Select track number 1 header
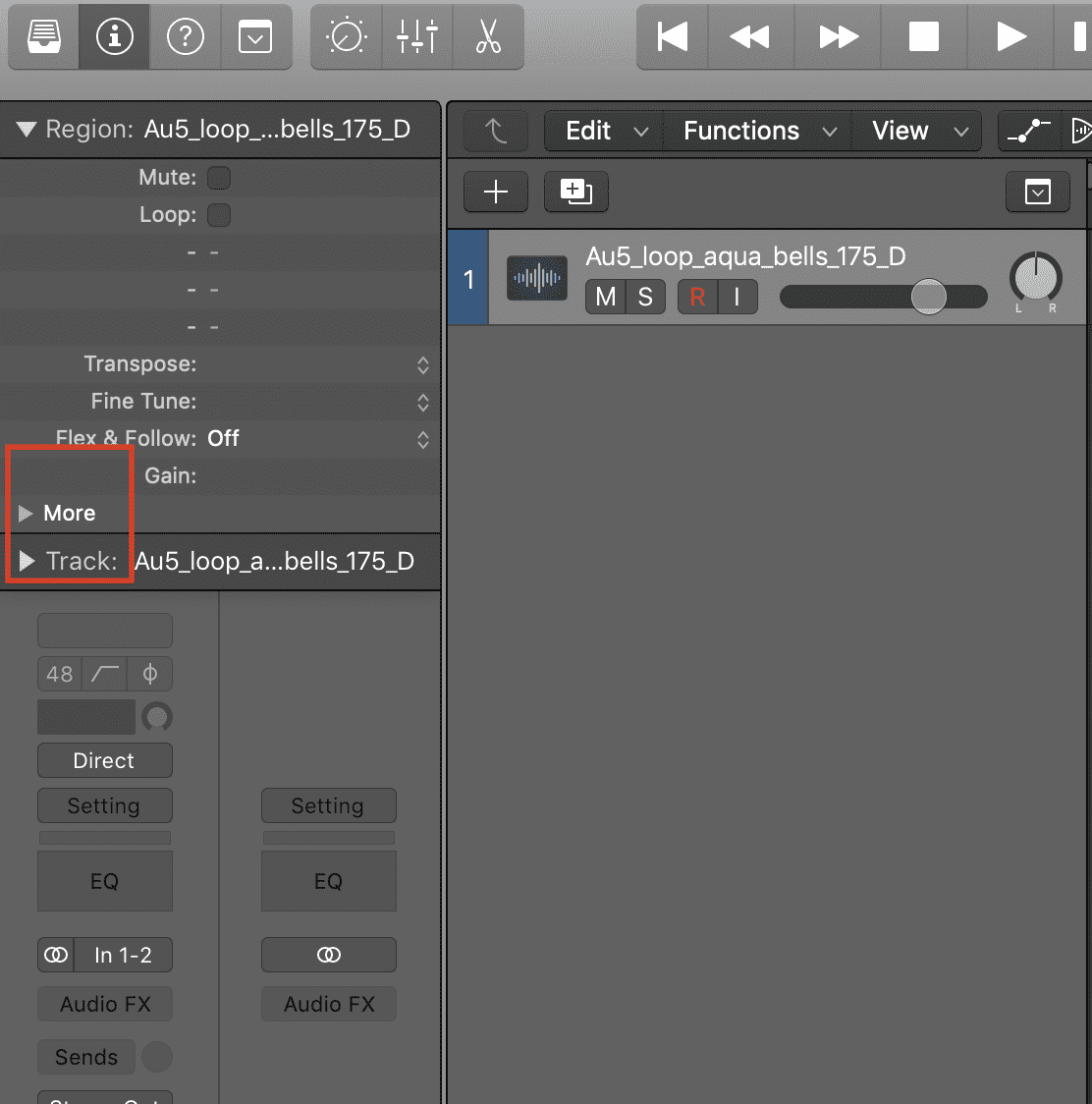 coord(468,279)
